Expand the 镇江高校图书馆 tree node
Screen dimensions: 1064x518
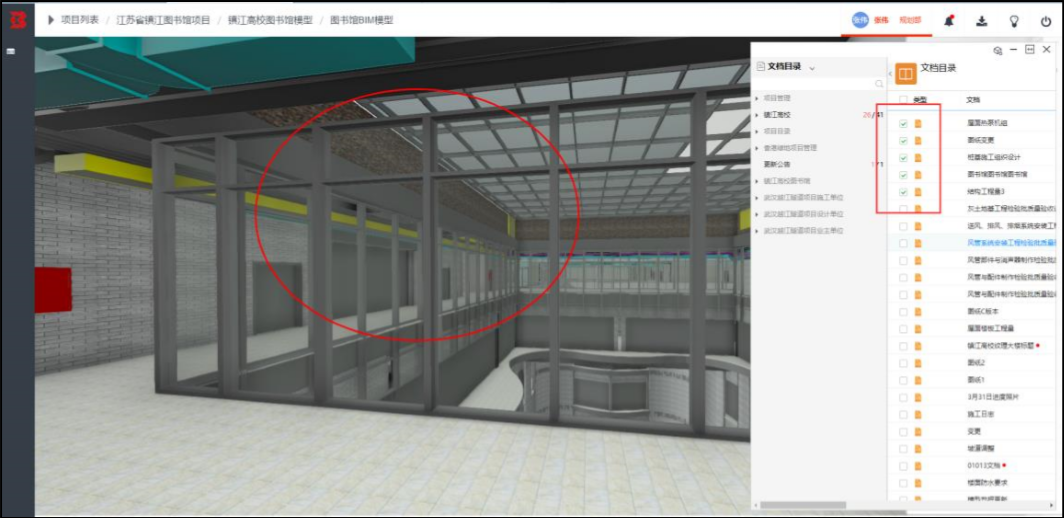click(757, 181)
